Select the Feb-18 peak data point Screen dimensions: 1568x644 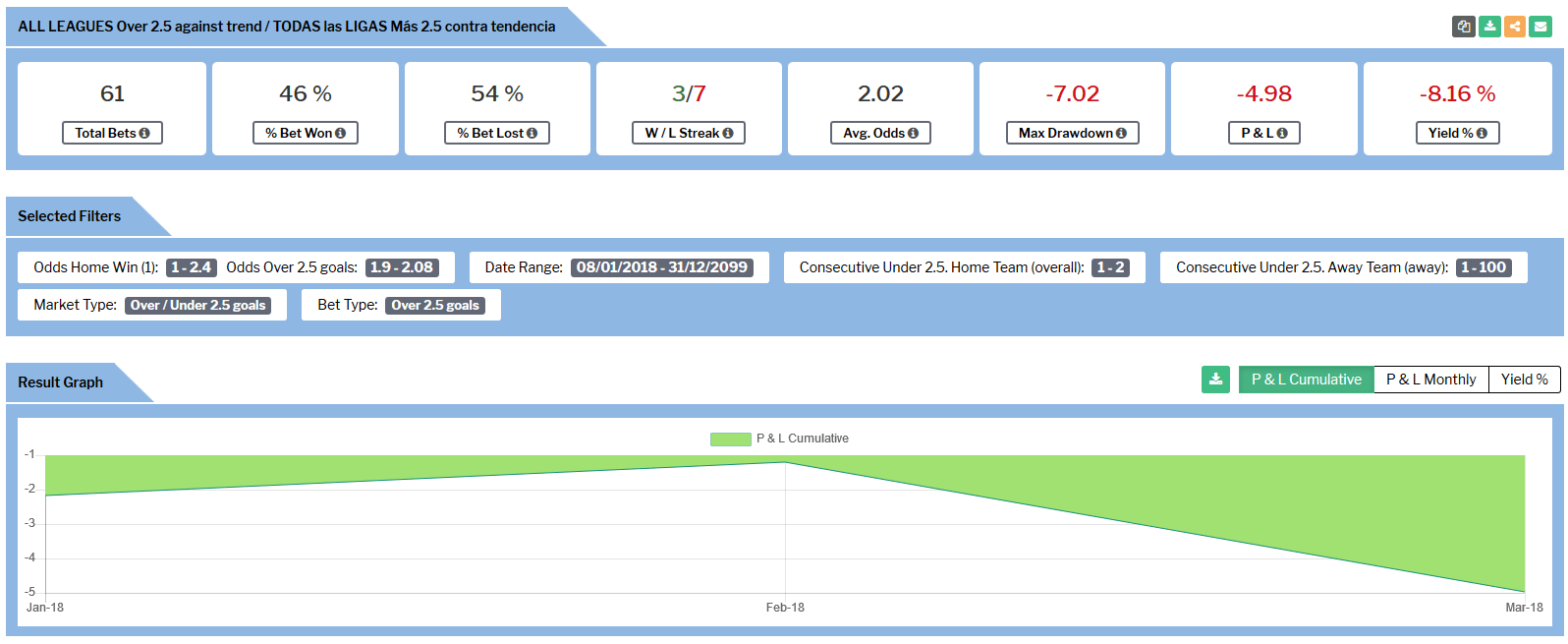point(785,462)
